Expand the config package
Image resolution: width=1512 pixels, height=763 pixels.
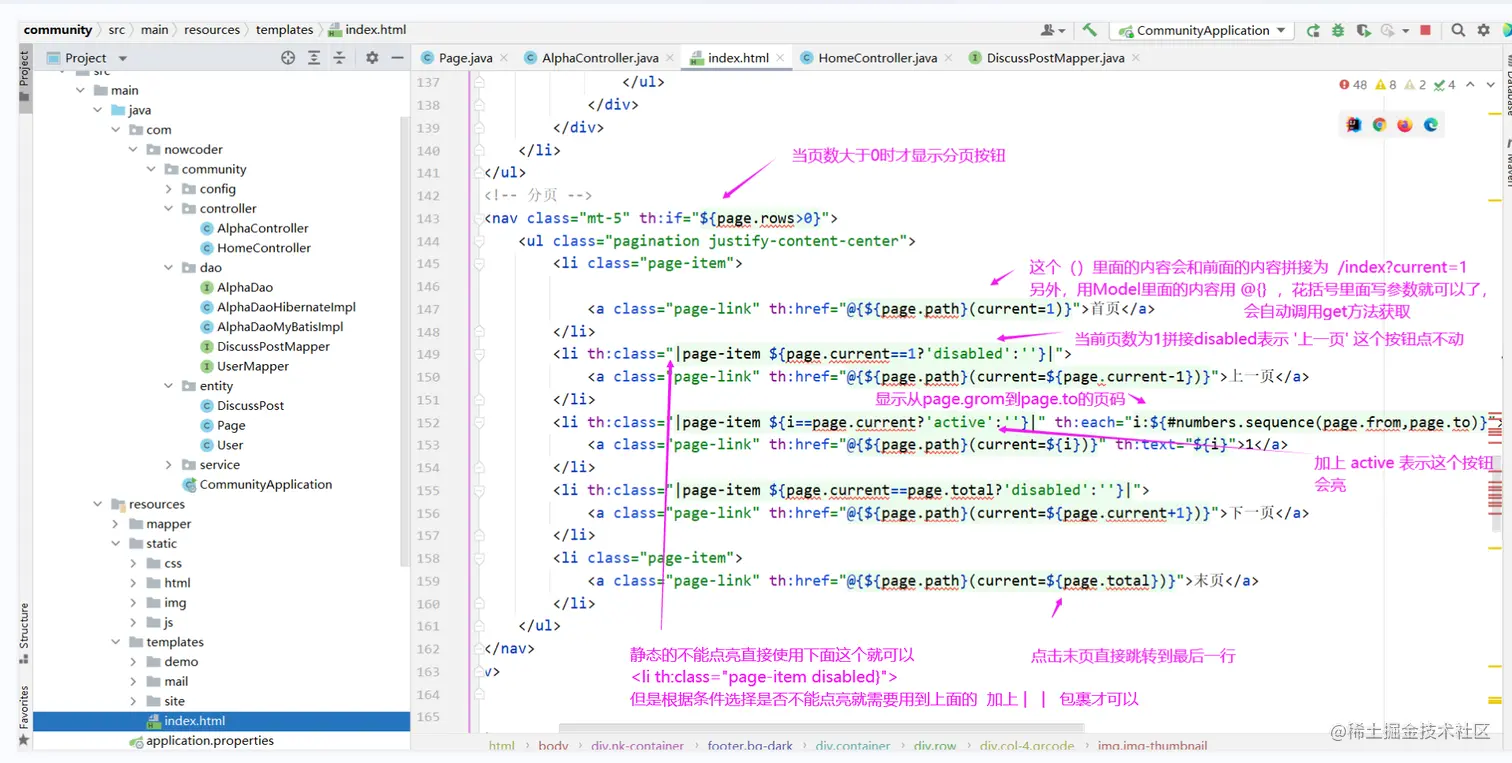click(x=169, y=189)
